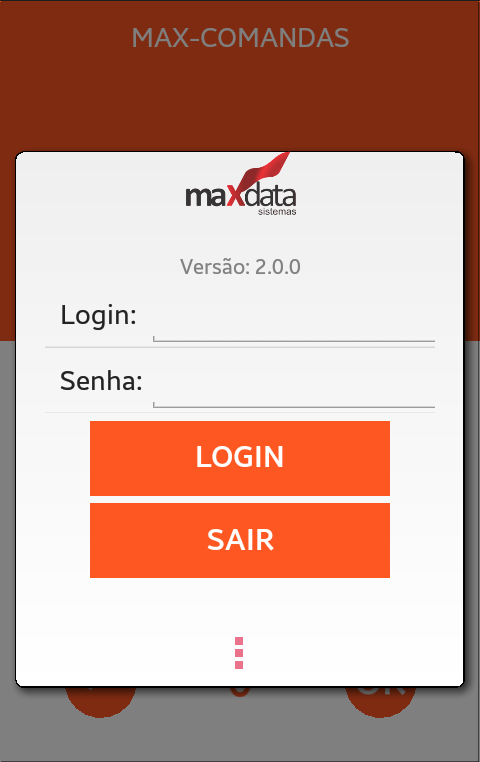The height and width of the screenshot is (762, 480).
Task: Click the MAX-COMANDAS header title
Action: (x=240, y=38)
